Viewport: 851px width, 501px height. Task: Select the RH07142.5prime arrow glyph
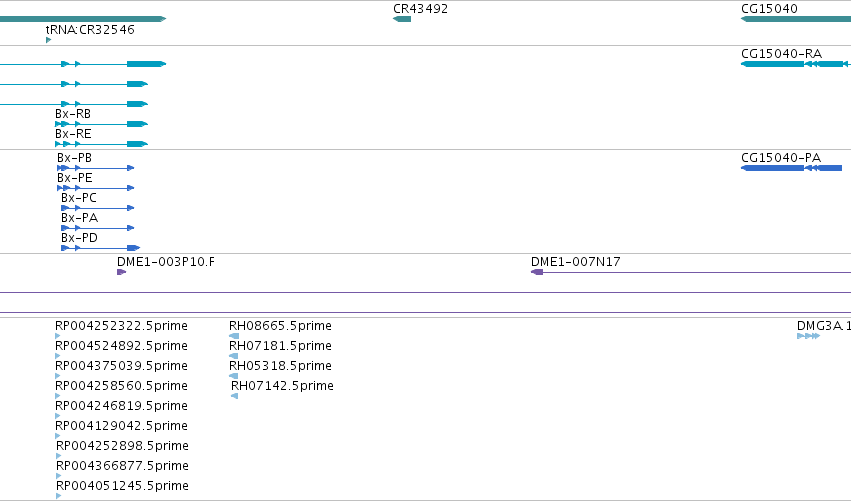(x=235, y=396)
